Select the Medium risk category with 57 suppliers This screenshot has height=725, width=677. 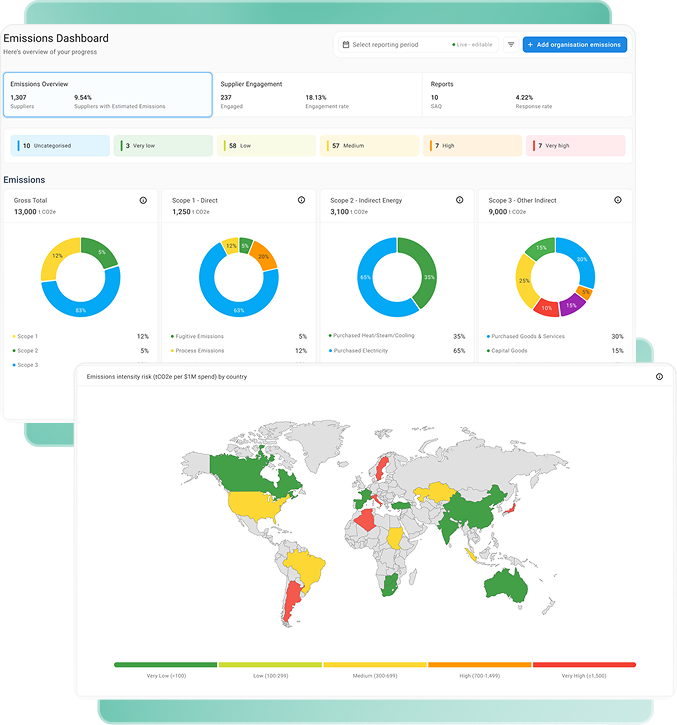[x=370, y=146]
